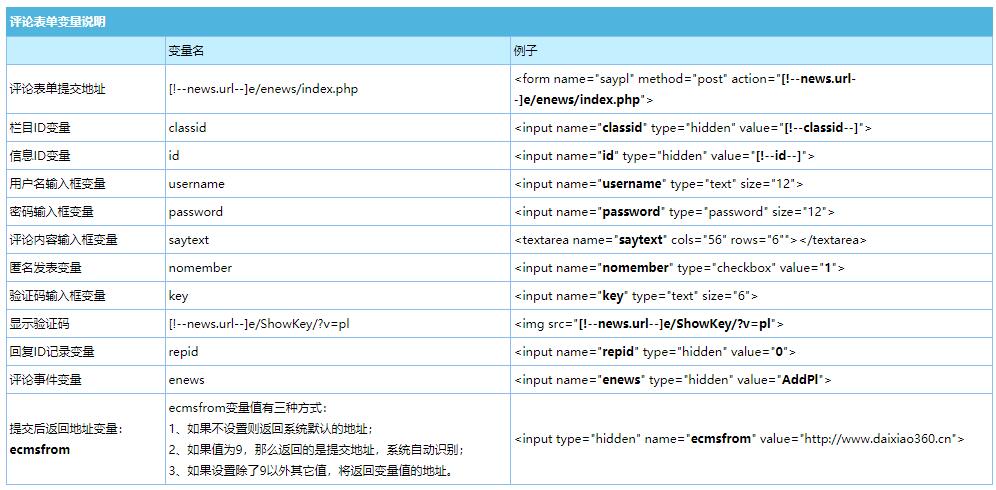This screenshot has height=490, width=996.
Task: Select the 信息ID变量 row label
Action: [x=40, y=156]
